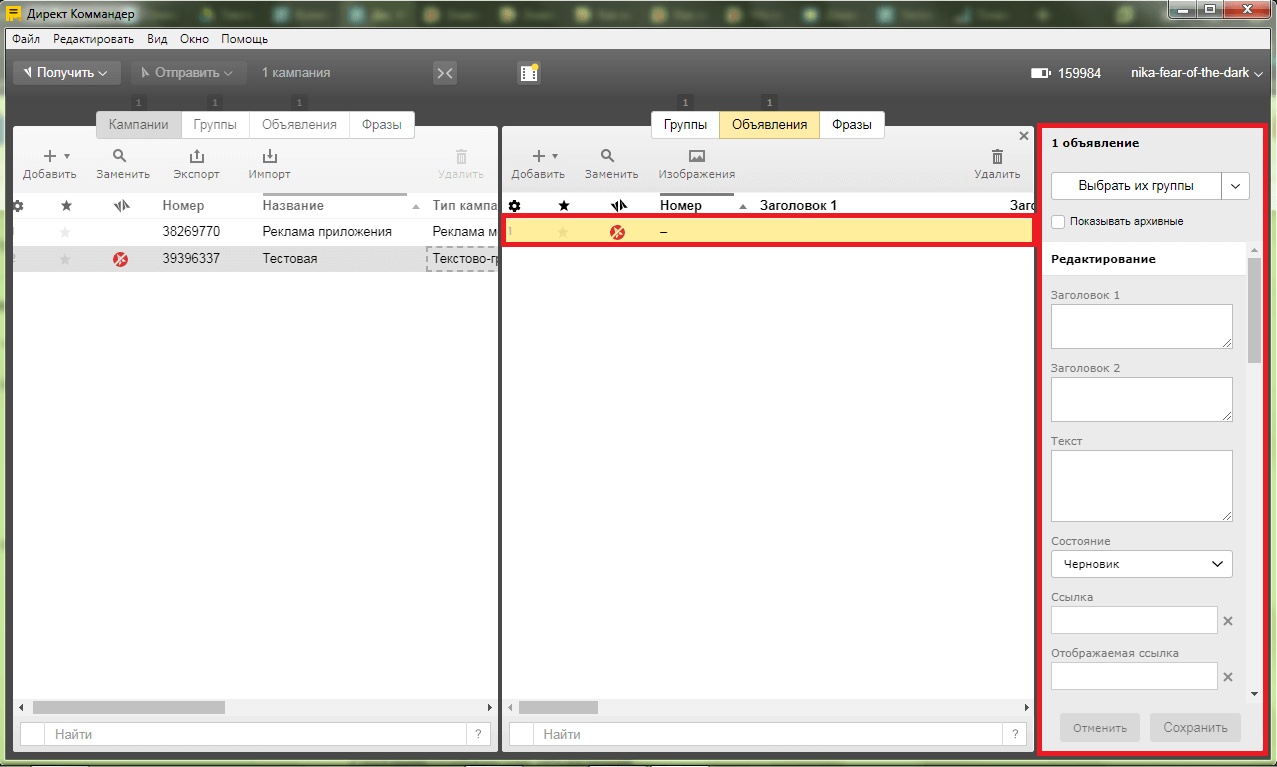Toggle star on the selected ad row
This screenshot has height=767, width=1277.
[564, 232]
